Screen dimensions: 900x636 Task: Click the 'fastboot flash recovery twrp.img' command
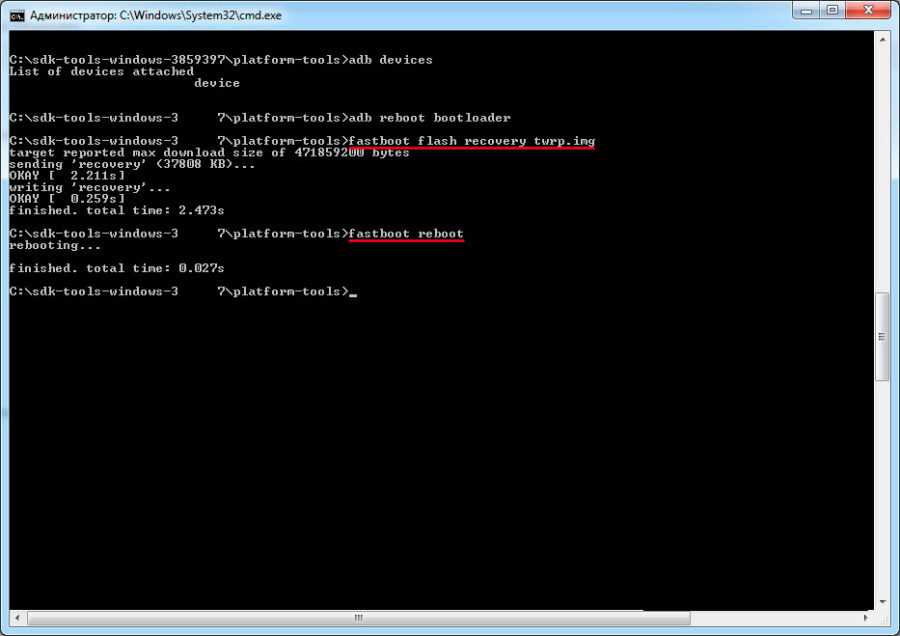point(472,141)
